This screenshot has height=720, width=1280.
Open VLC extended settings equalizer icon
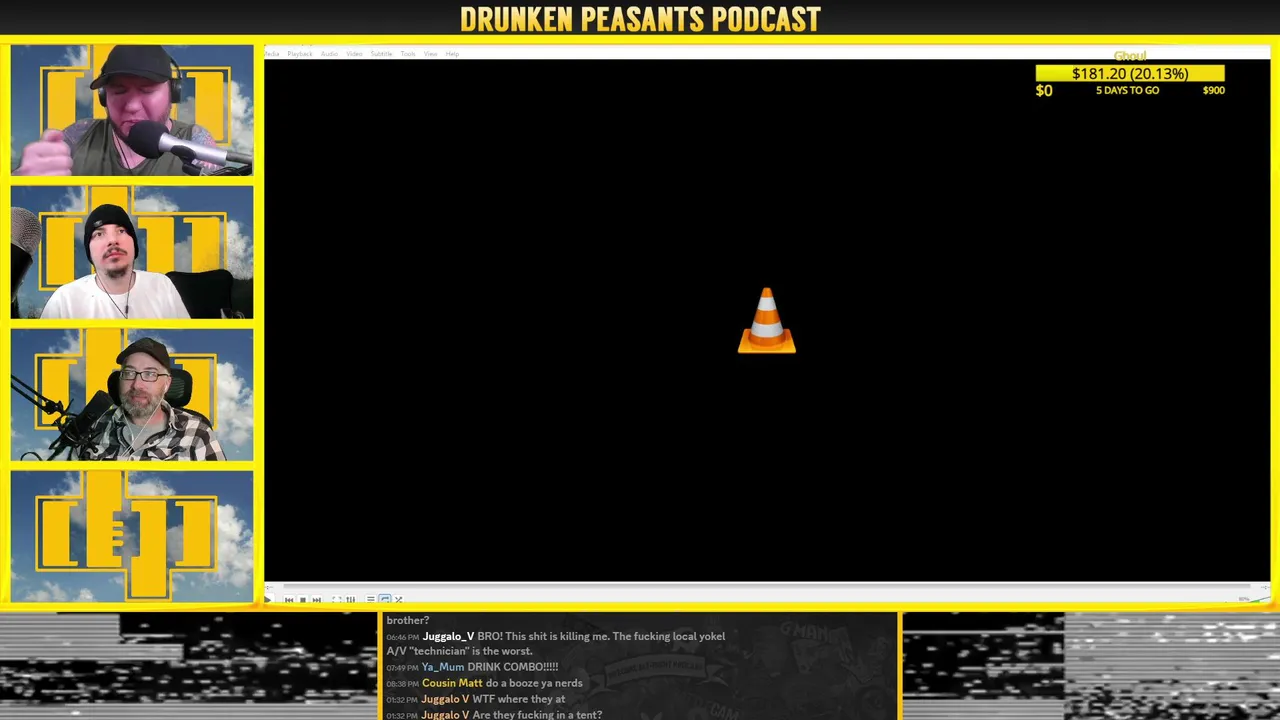tap(350, 600)
